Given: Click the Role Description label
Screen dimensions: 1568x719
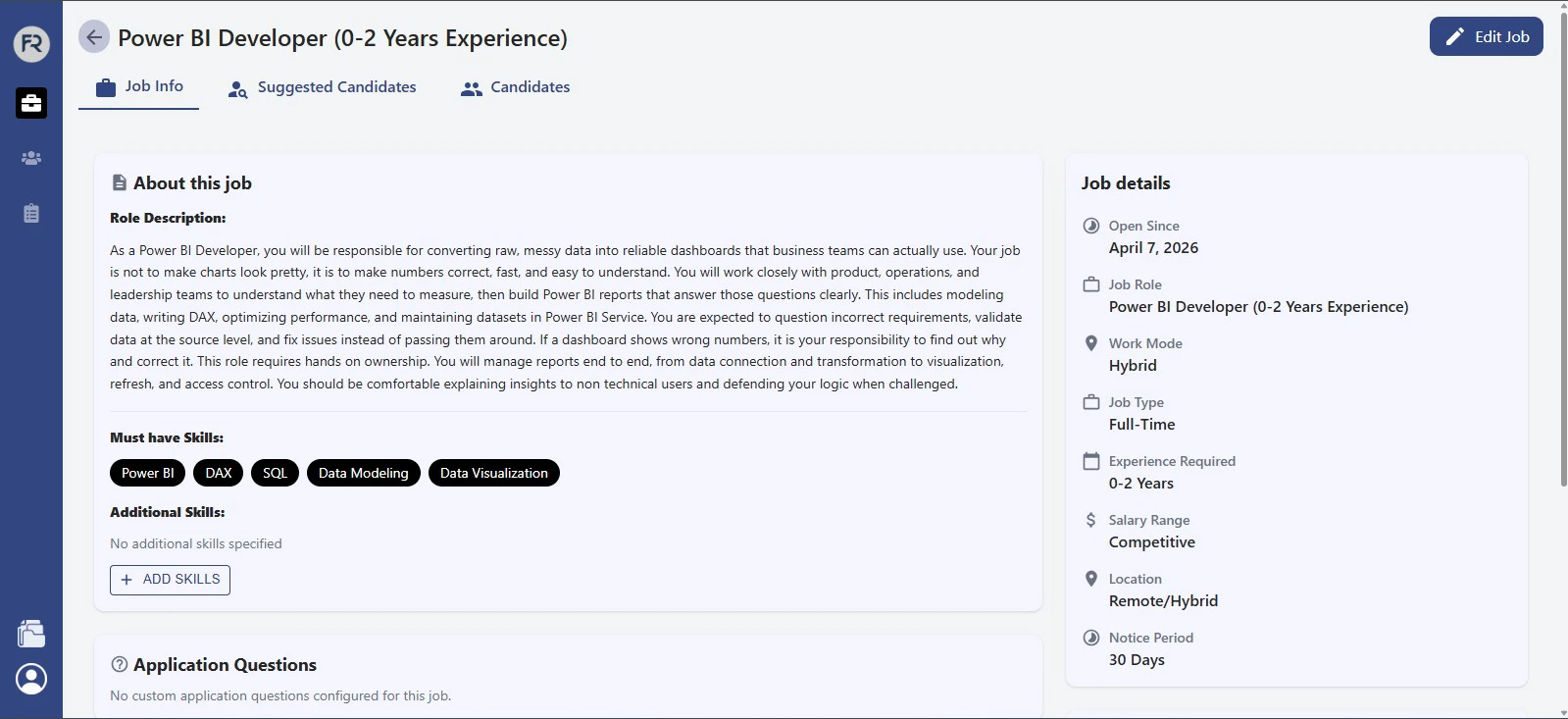Looking at the screenshot, I should [168, 218].
